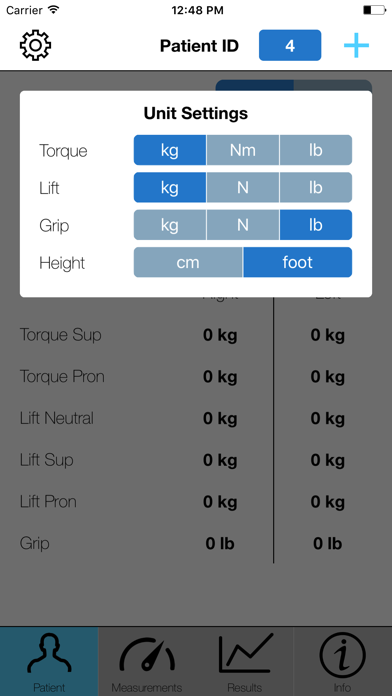Select the Patient ID 4 field
Viewport: 392px width, 696px height.
pos(290,45)
